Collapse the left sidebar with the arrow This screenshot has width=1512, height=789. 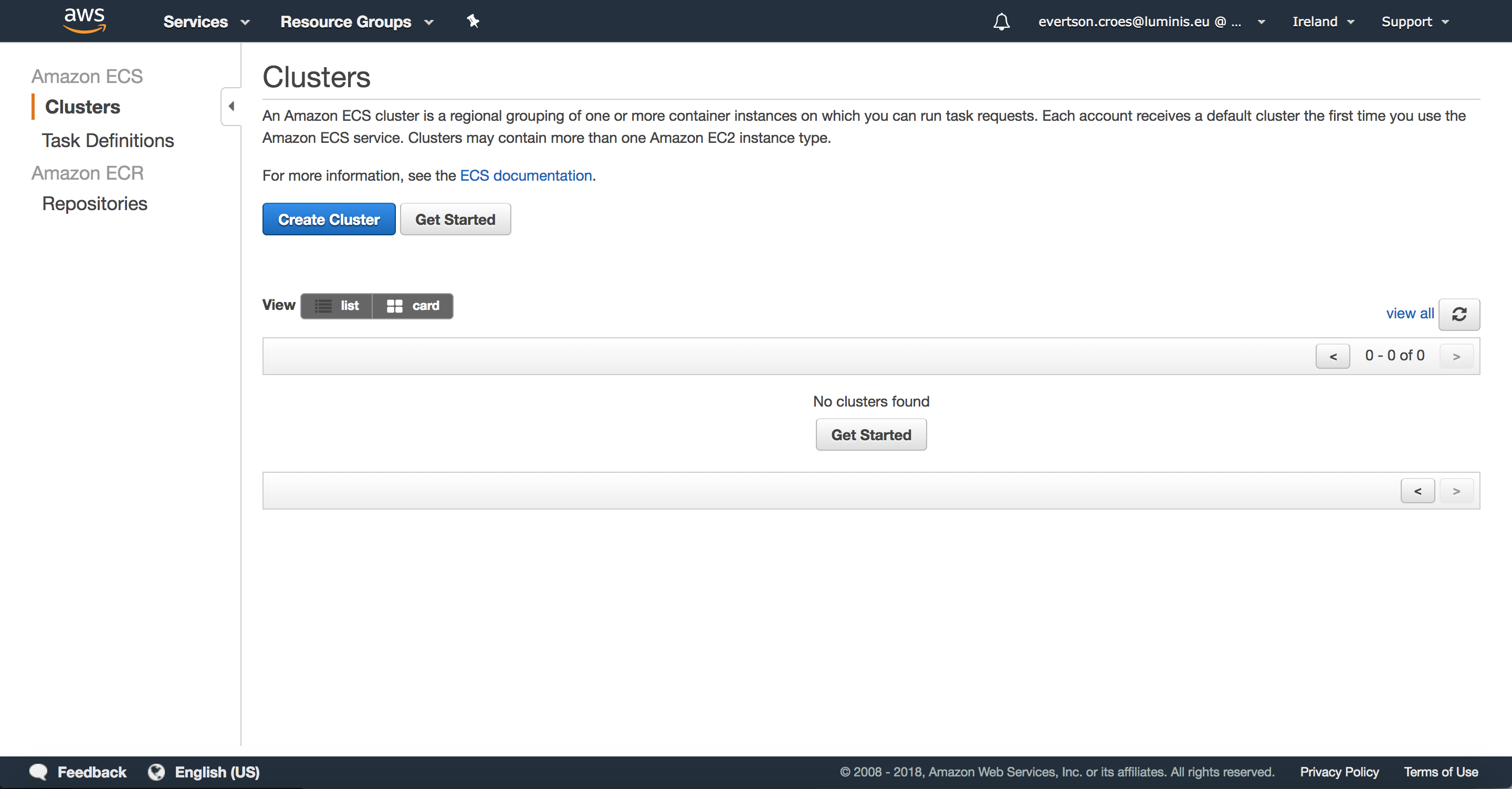tap(231, 106)
